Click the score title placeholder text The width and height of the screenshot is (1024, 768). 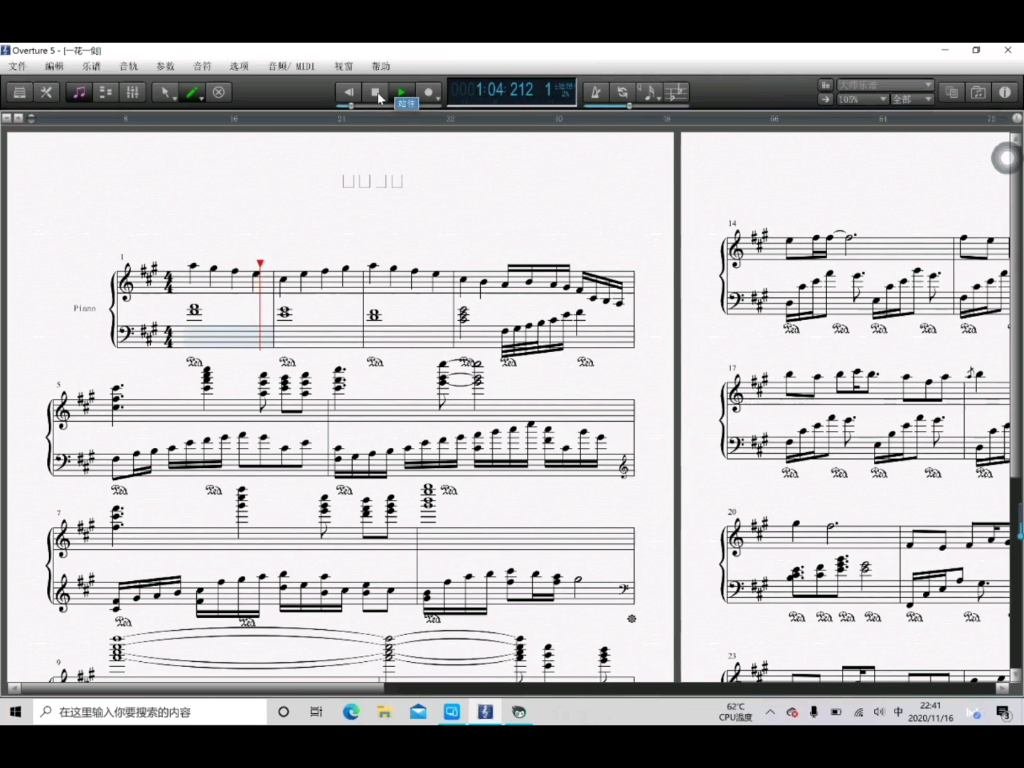point(372,182)
